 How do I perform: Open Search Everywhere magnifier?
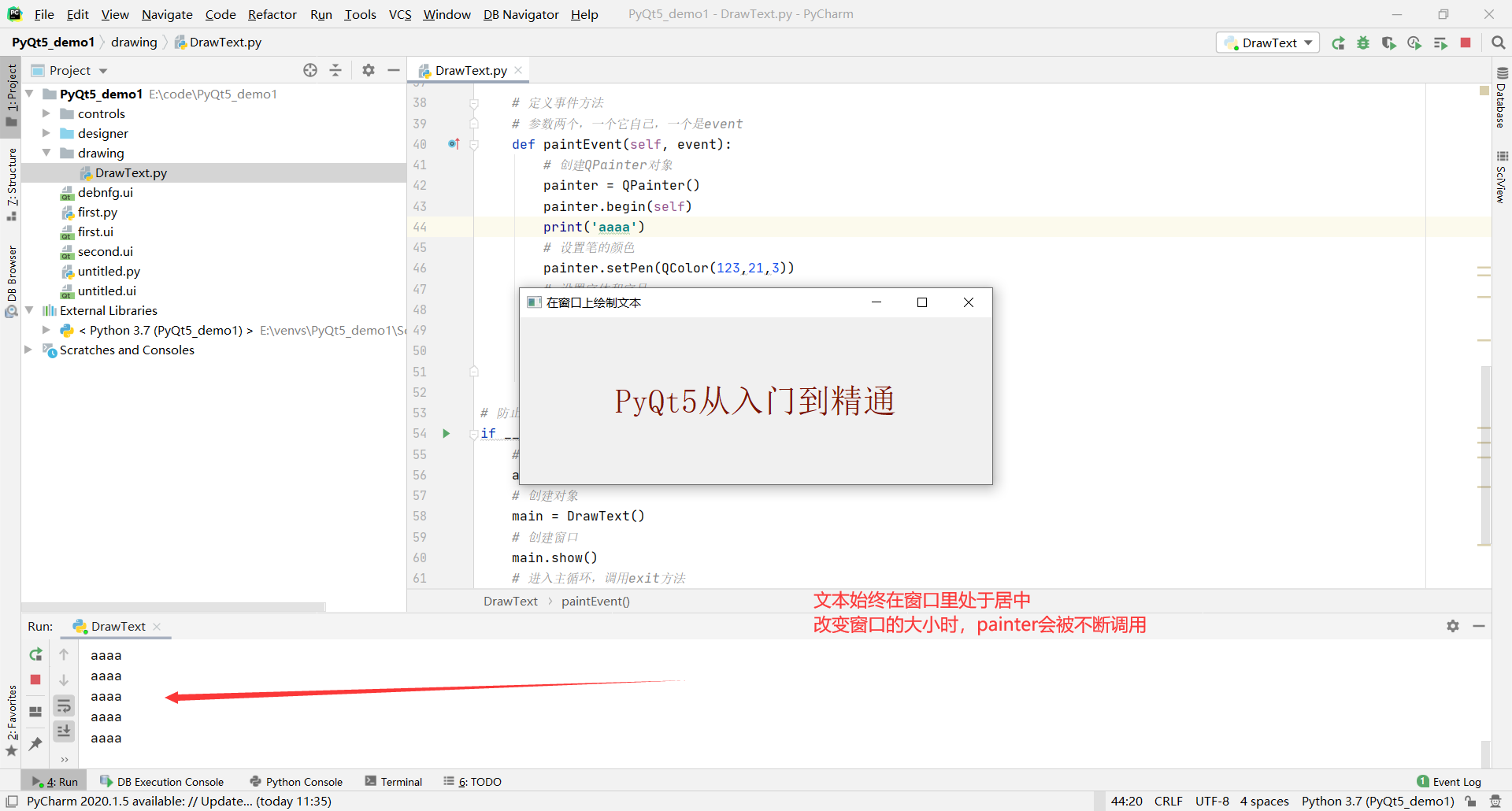coord(1499,43)
